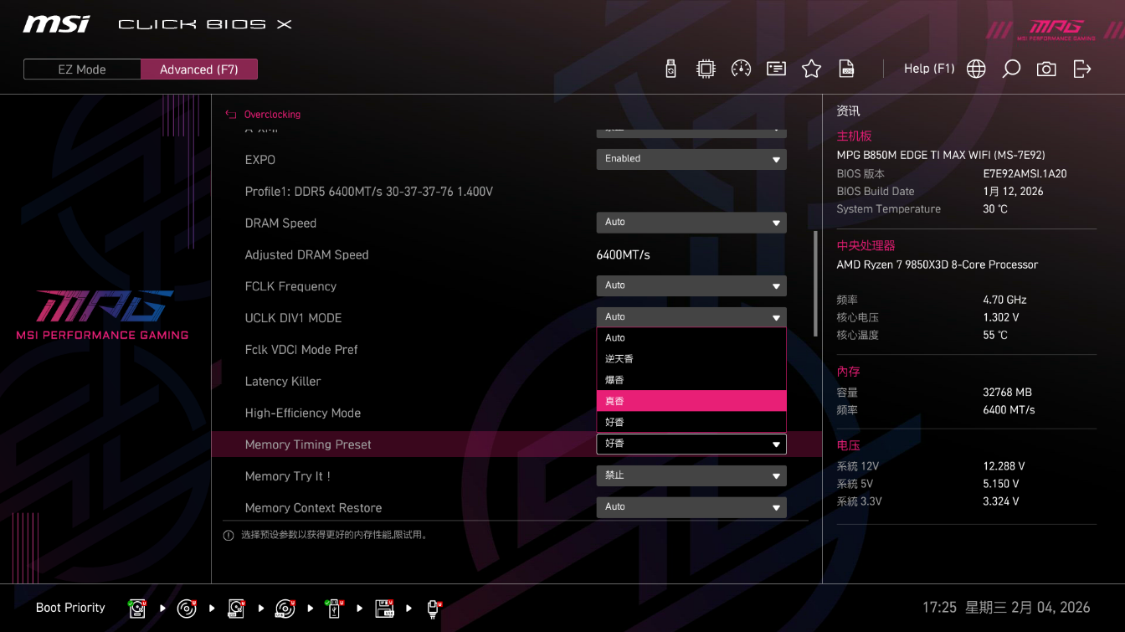Click the 3.324 V system voltage value
Image resolution: width=1125 pixels, height=632 pixels.
[1001, 501]
